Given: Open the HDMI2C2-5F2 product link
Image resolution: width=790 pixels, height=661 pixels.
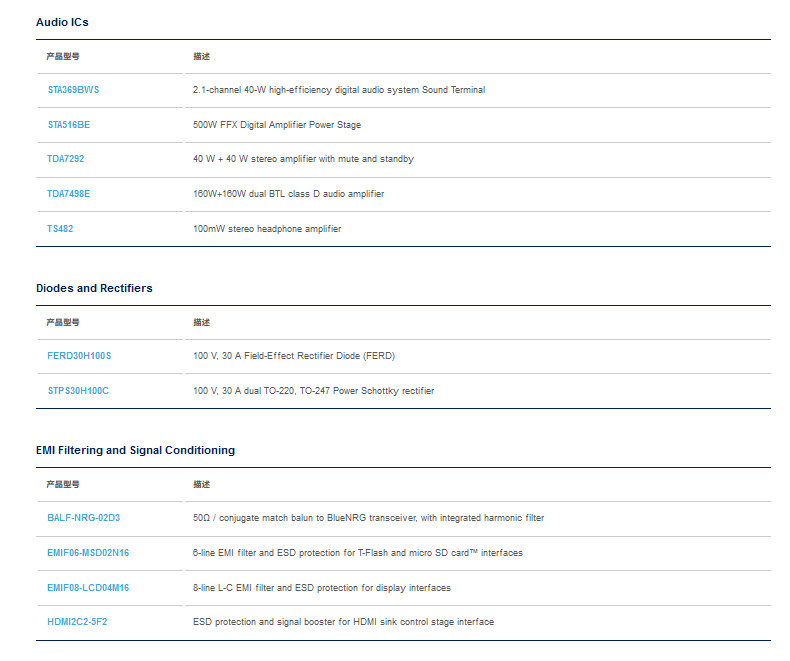Looking at the screenshot, I should [x=77, y=622].
